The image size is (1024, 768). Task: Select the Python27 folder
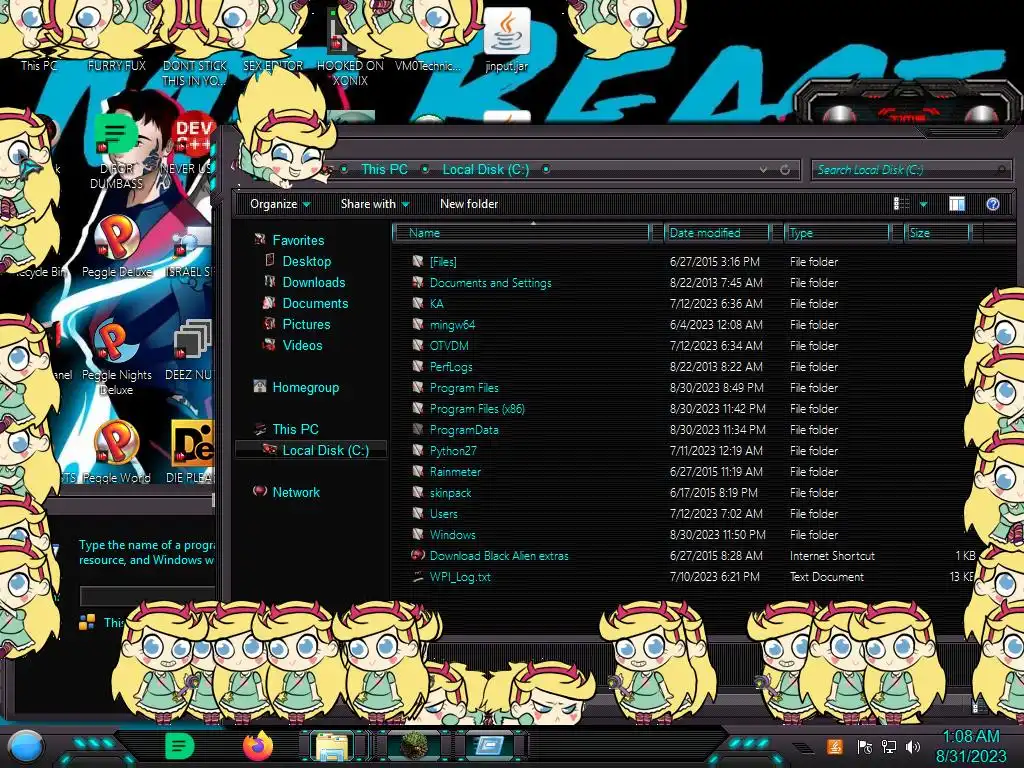click(453, 451)
